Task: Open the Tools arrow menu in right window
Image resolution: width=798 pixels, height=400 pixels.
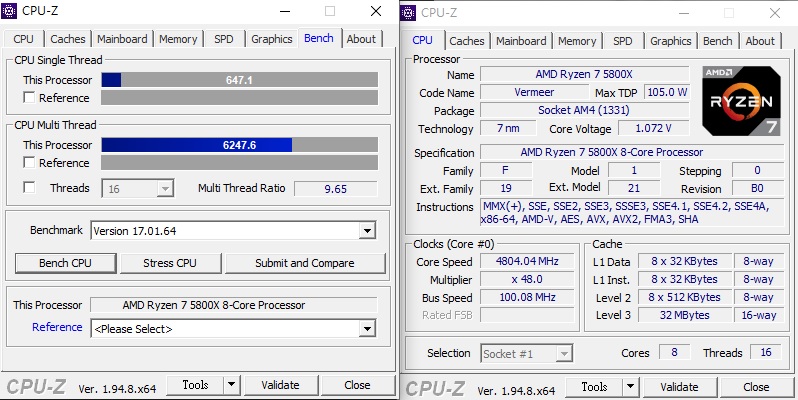Action: [631, 387]
